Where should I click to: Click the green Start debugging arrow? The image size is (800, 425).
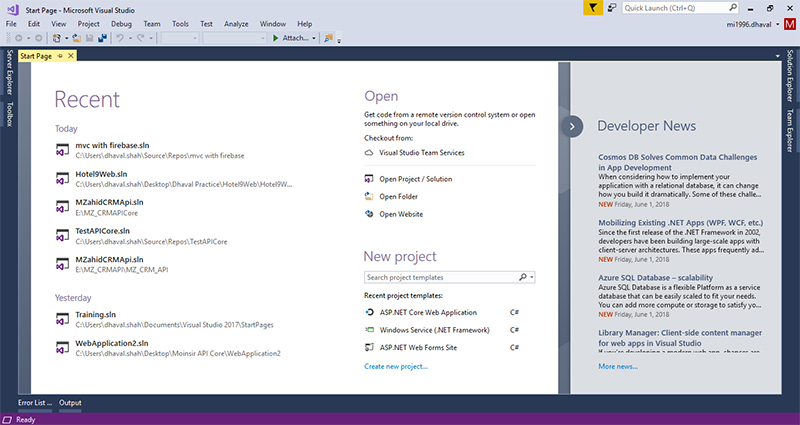pos(276,38)
